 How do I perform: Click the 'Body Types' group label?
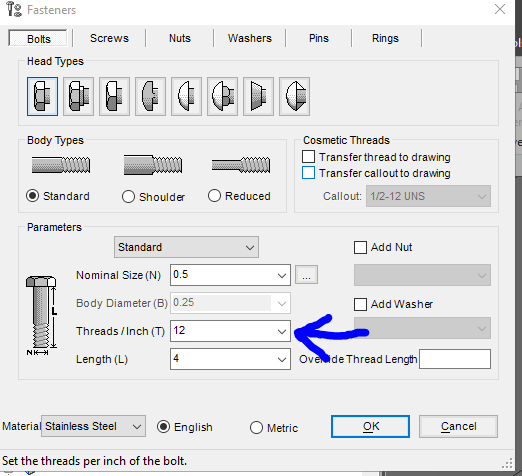(55, 140)
